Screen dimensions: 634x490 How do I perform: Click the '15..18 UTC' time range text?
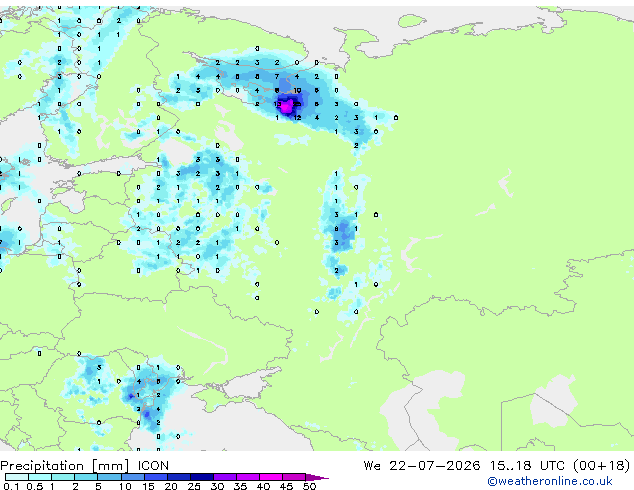point(527,466)
